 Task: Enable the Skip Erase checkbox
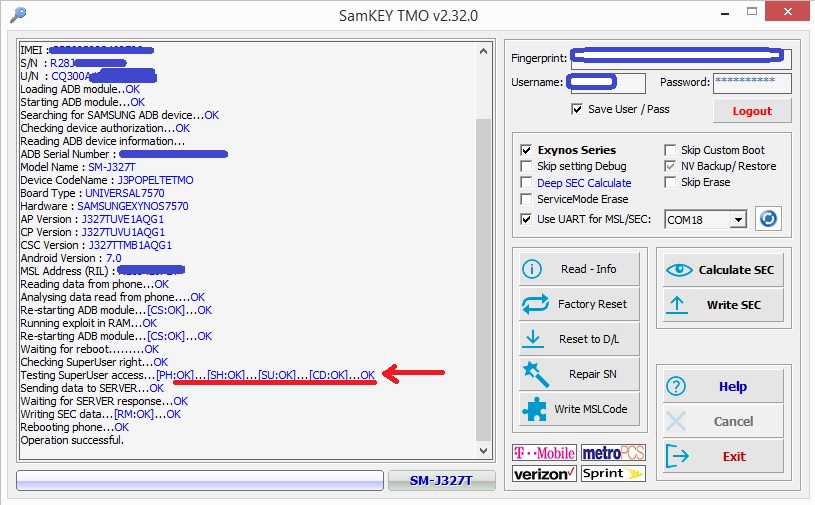click(670, 182)
